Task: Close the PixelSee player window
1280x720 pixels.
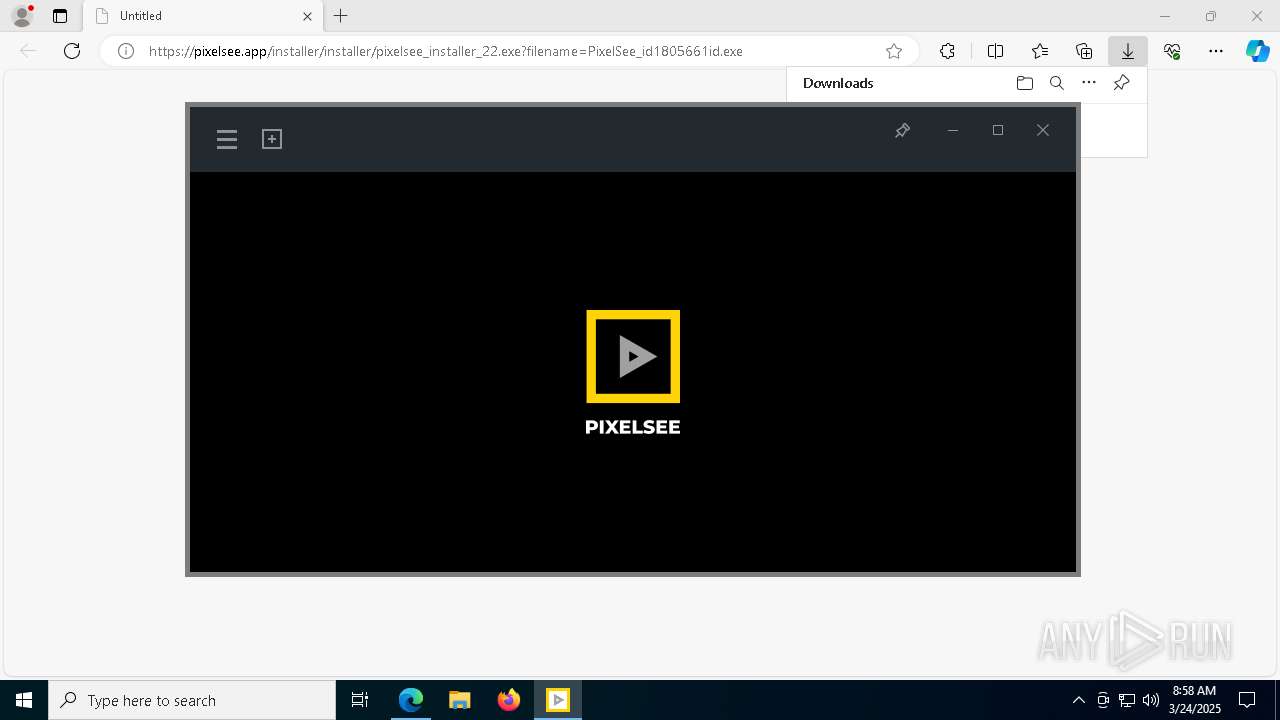Action: [1043, 130]
